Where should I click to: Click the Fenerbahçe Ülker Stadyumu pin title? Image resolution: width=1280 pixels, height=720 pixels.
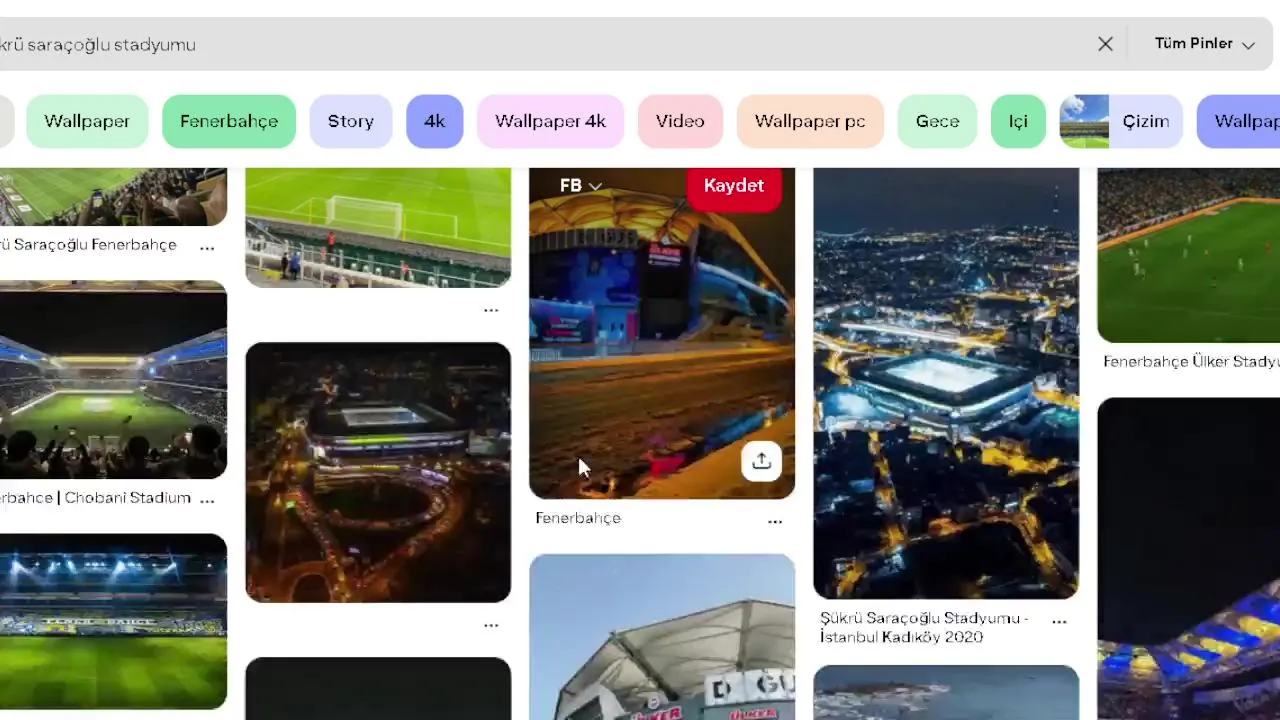point(1191,362)
